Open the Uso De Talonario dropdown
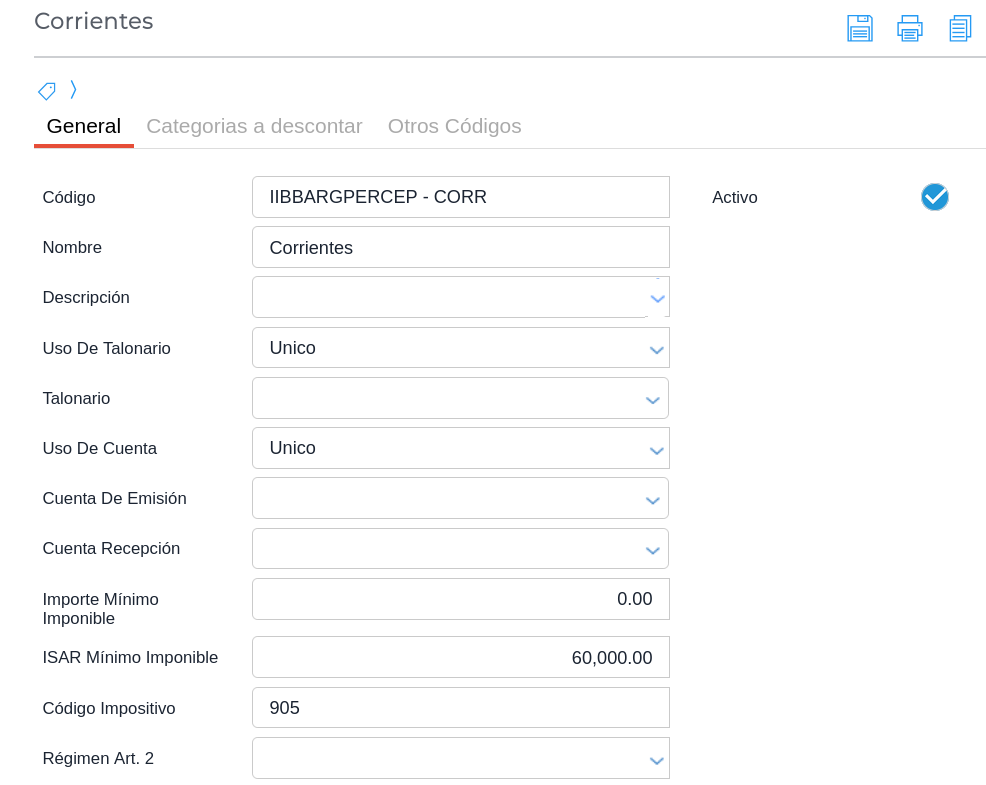Screen dimensions: 986x785 [x=656, y=349]
